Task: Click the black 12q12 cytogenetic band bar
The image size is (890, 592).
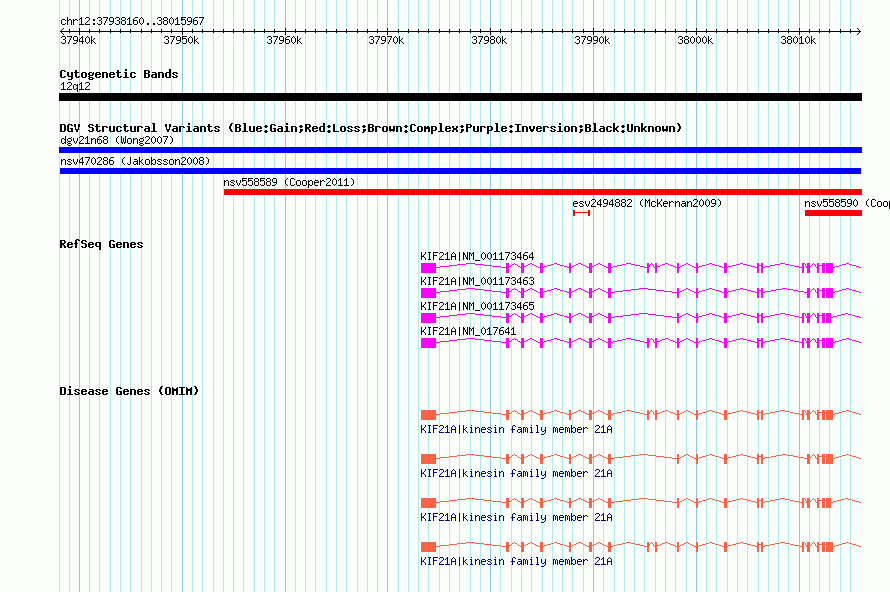Action: click(460, 97)
